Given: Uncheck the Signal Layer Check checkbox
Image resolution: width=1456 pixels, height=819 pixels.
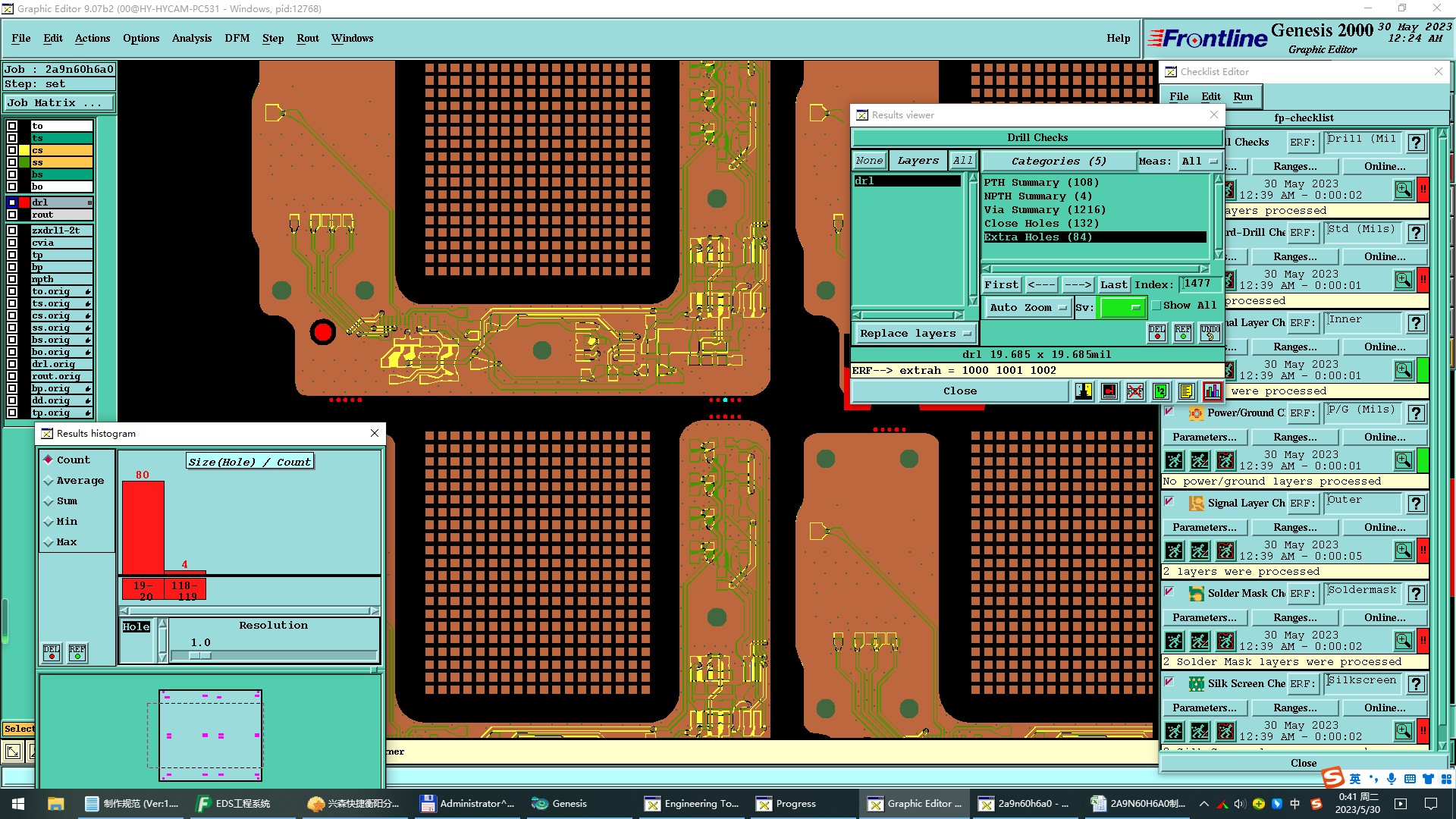Looking at the screenshot, I should 1169,501.
